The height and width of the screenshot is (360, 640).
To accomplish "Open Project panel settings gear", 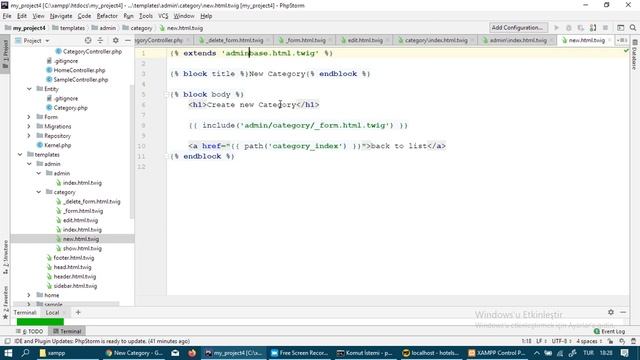I will 116,40.
